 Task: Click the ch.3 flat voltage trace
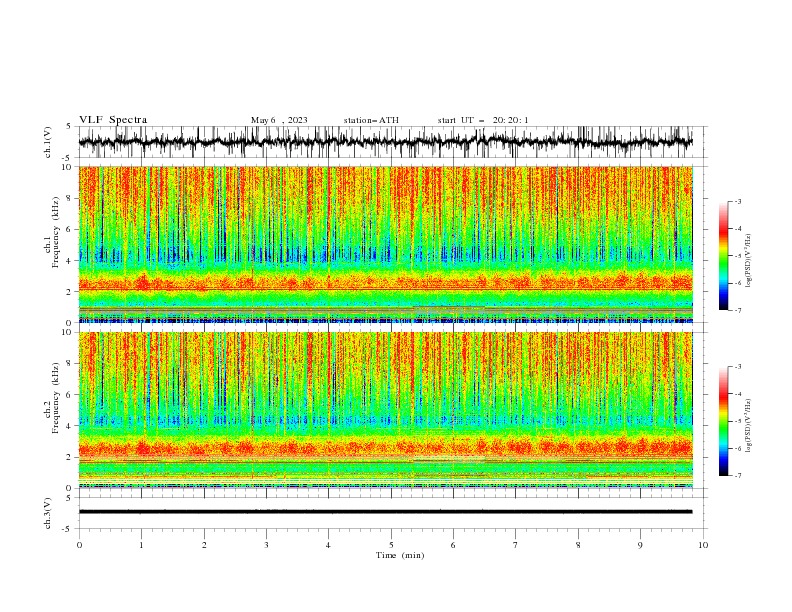386,512
